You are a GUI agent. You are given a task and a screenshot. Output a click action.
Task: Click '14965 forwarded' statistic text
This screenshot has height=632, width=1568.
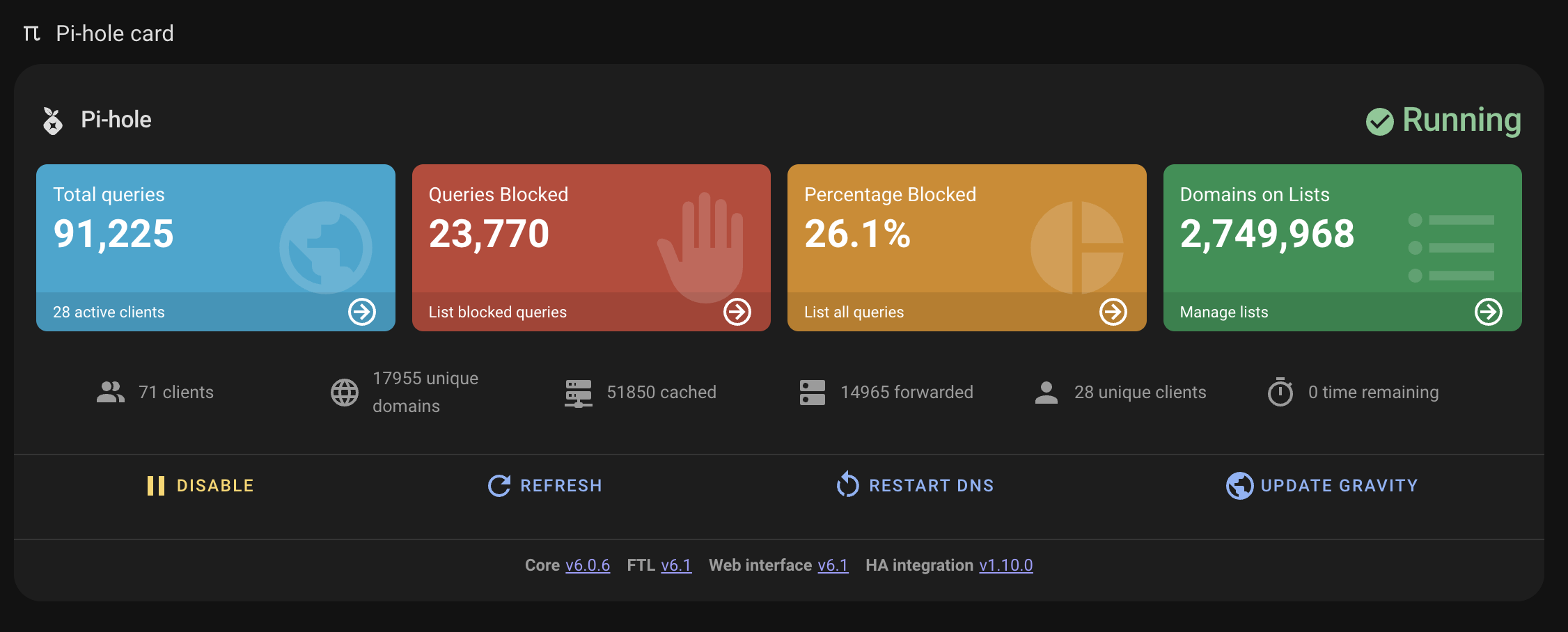point(907,393)
